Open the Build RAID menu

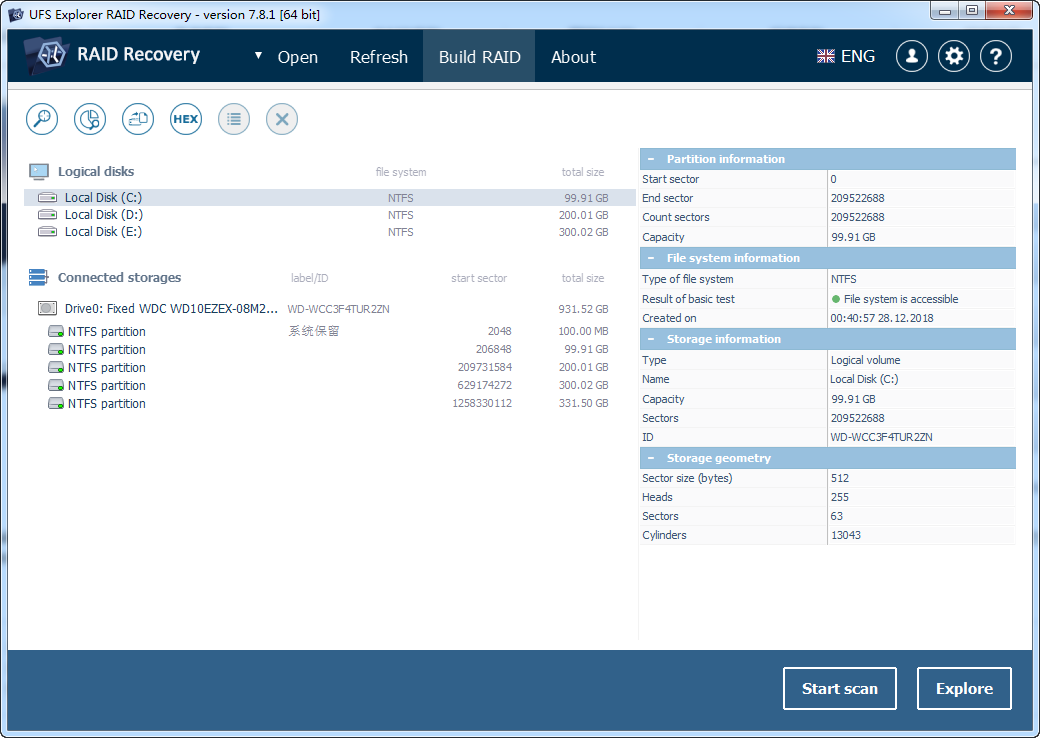pyautogui.click(x=479, y=57)
